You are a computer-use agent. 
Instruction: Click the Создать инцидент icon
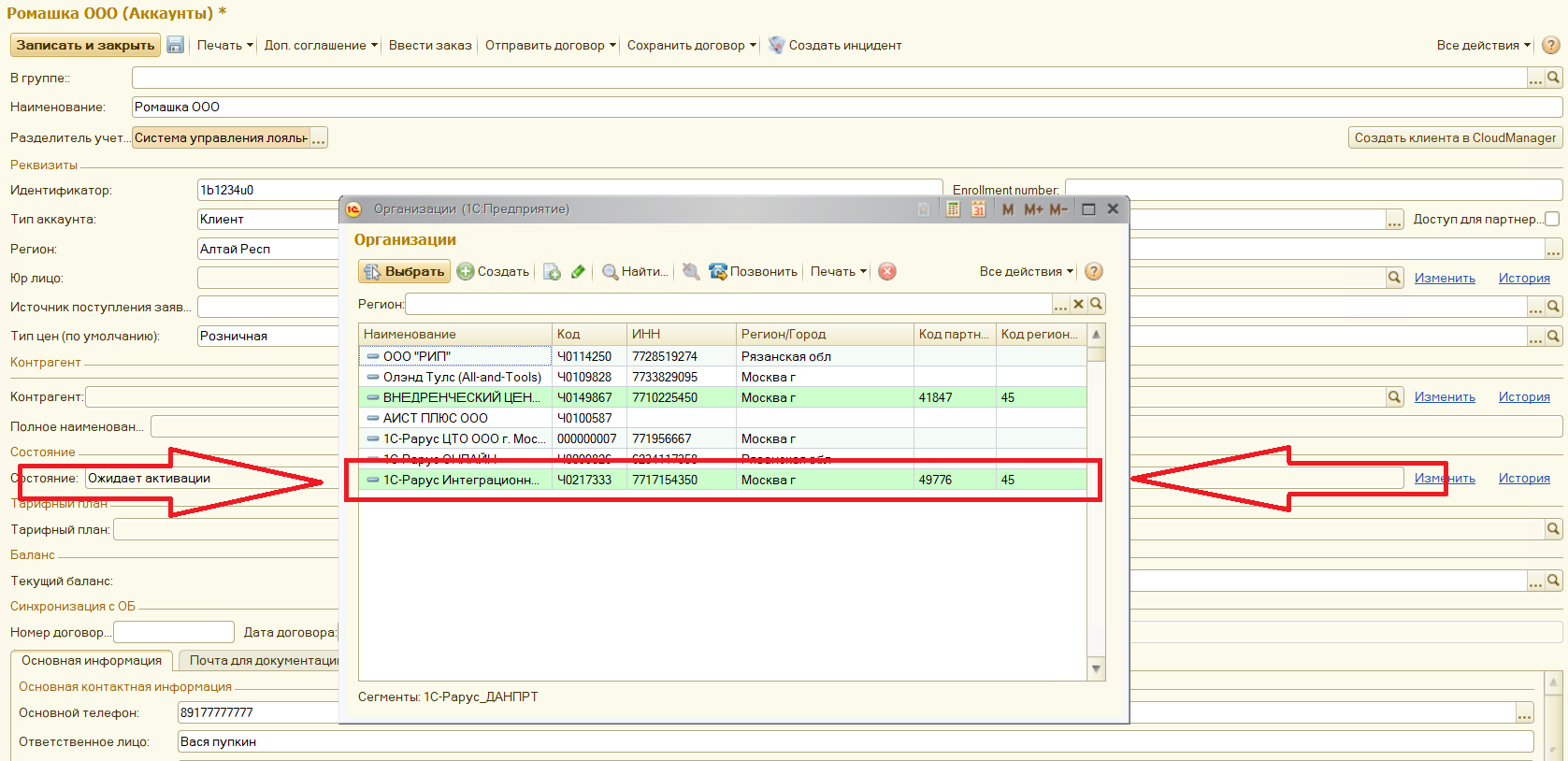pyautogui.click(x=776, y=45)
